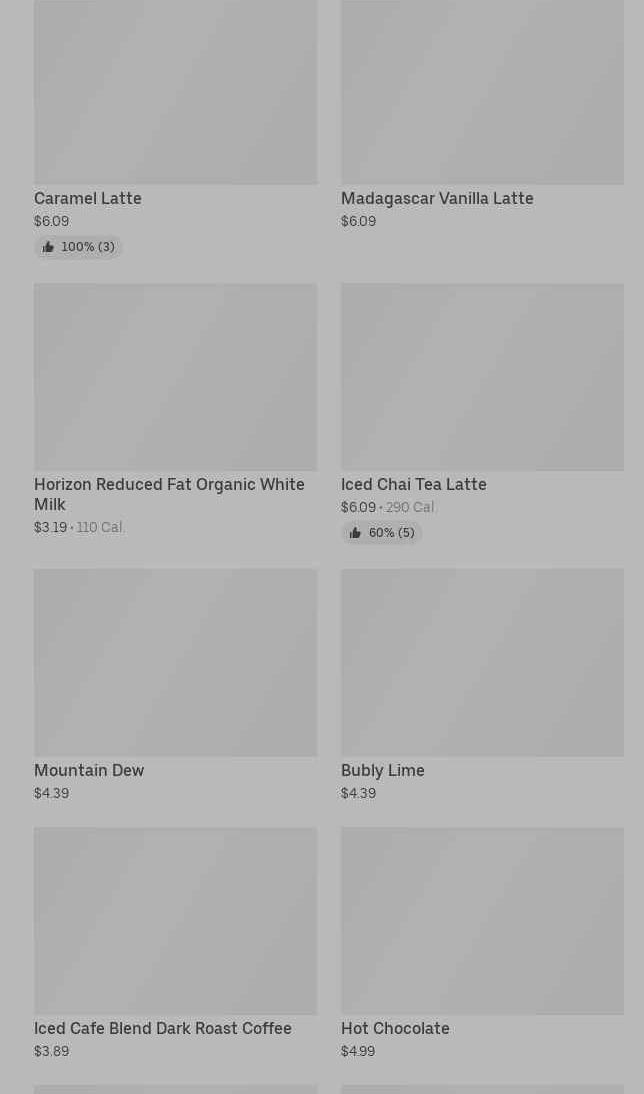Open the Madagascar Vanilla Latte image
Screen dimensions: 644x1094
[x=482, y=92]
